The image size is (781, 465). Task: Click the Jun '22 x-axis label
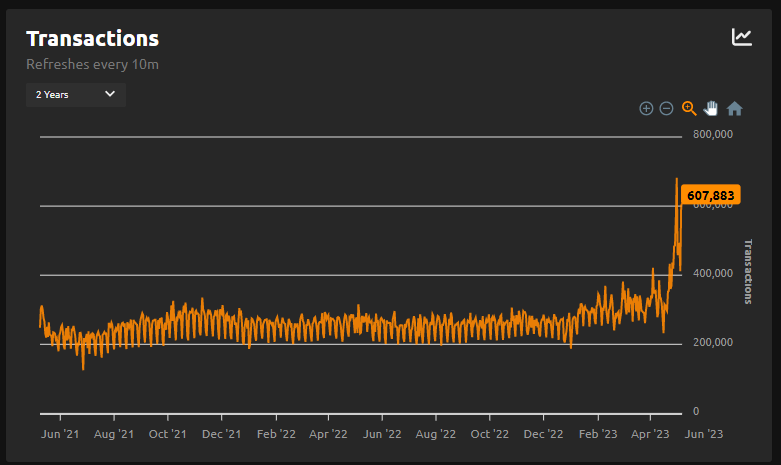click(x=382, y=434)
